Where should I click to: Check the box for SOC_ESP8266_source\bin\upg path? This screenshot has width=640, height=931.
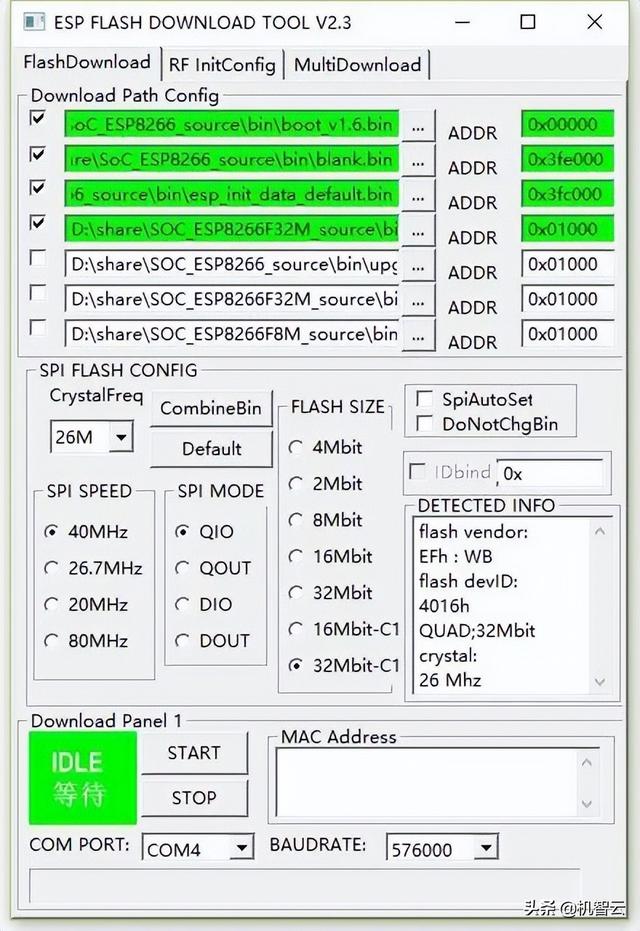[37, 258]
